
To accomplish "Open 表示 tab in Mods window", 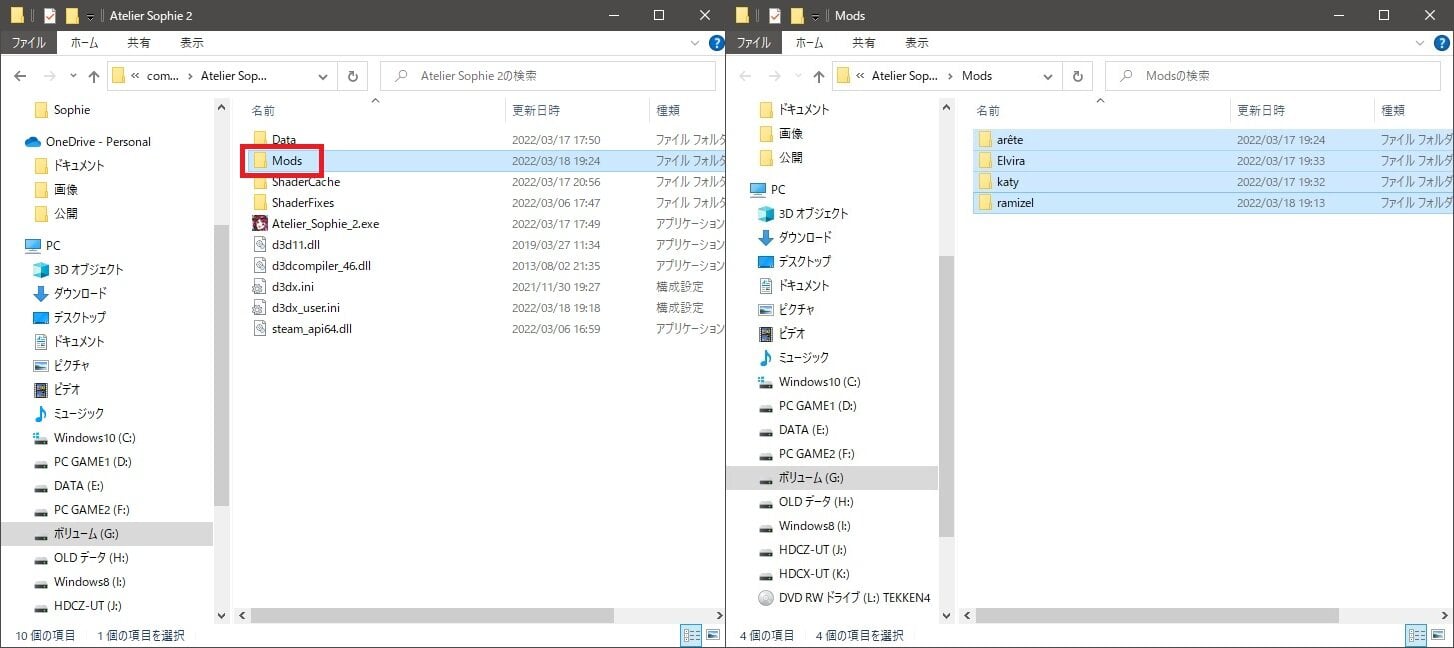I will click(x=917, y=43).
